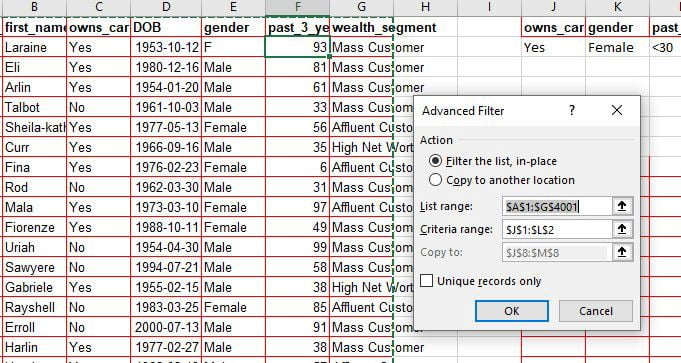Select the name cell Sheila-kath

tap(34, 127)
